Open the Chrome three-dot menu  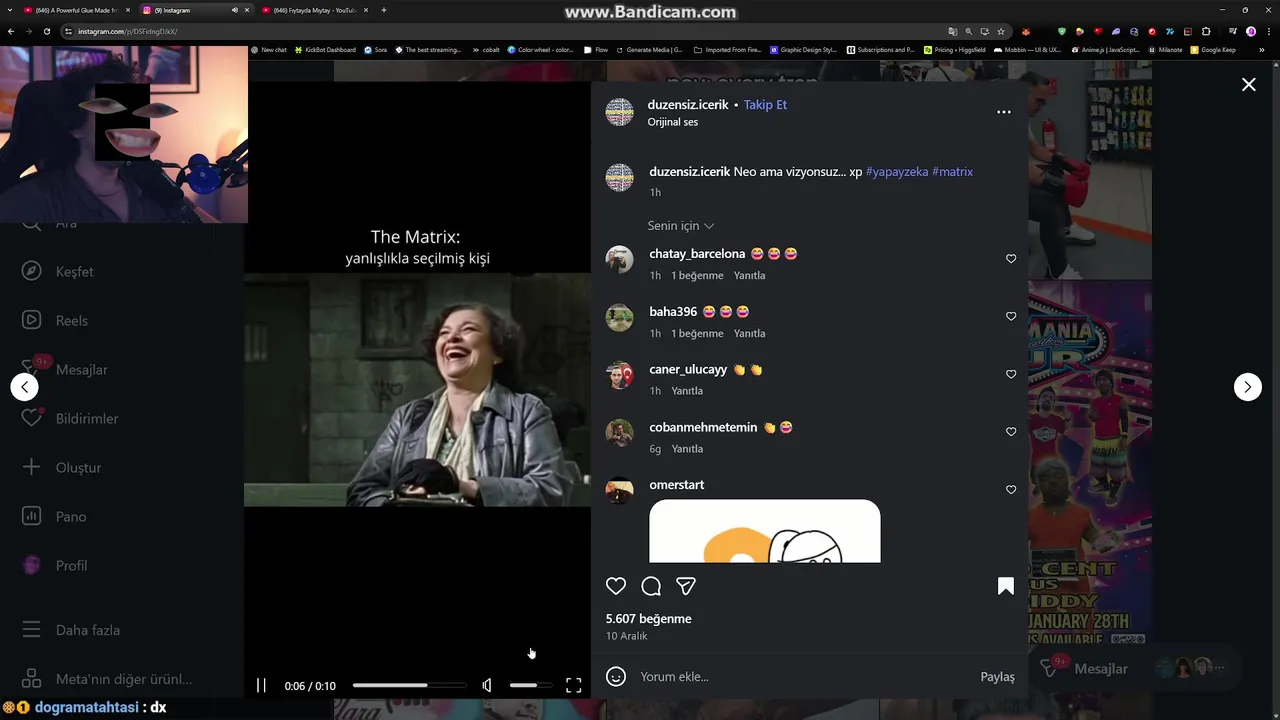(x=1269, y=31)
